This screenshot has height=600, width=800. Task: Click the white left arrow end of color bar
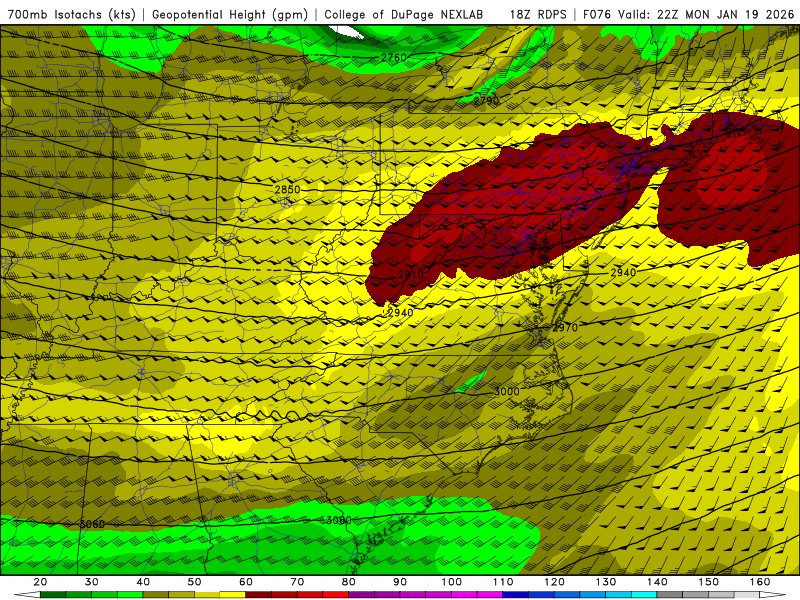click(27, 594)
